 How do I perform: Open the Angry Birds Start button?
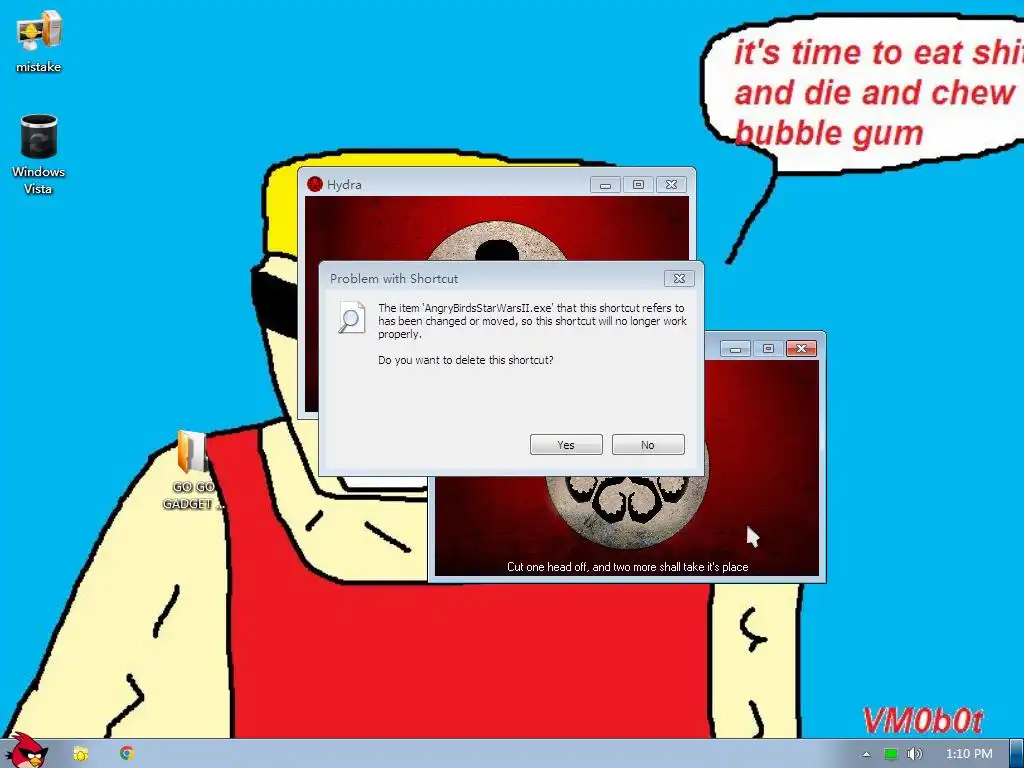[x=25, y=751]
